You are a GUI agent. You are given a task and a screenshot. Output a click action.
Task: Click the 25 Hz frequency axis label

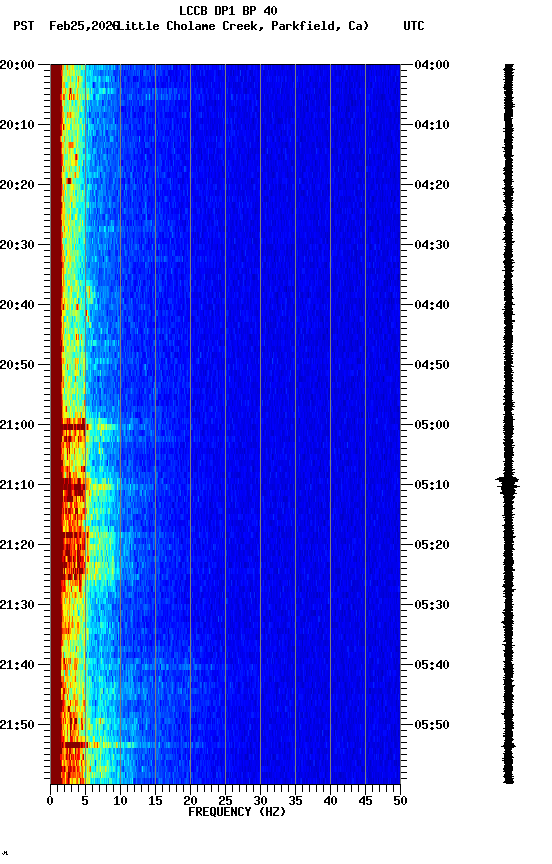click(x=225, y=801)
